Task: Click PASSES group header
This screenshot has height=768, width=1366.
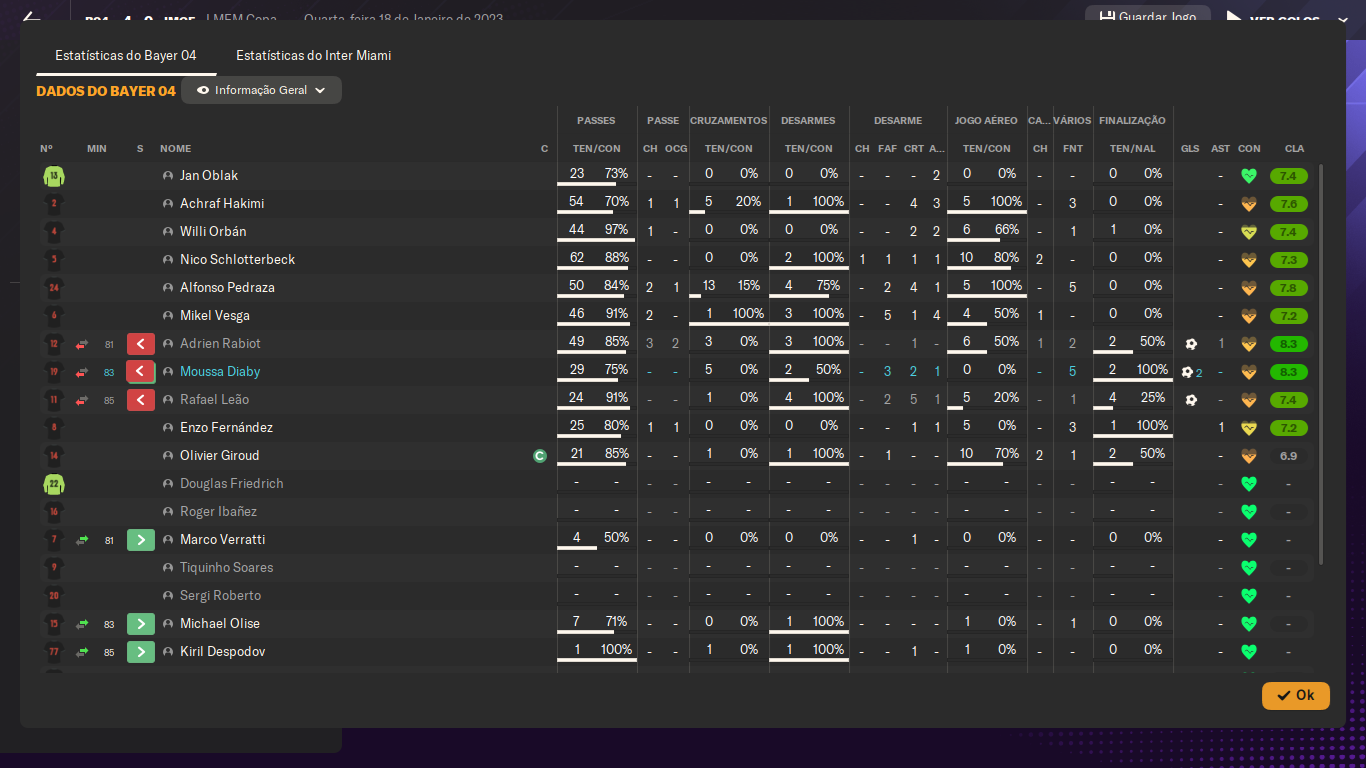Action: coord(597,121)
